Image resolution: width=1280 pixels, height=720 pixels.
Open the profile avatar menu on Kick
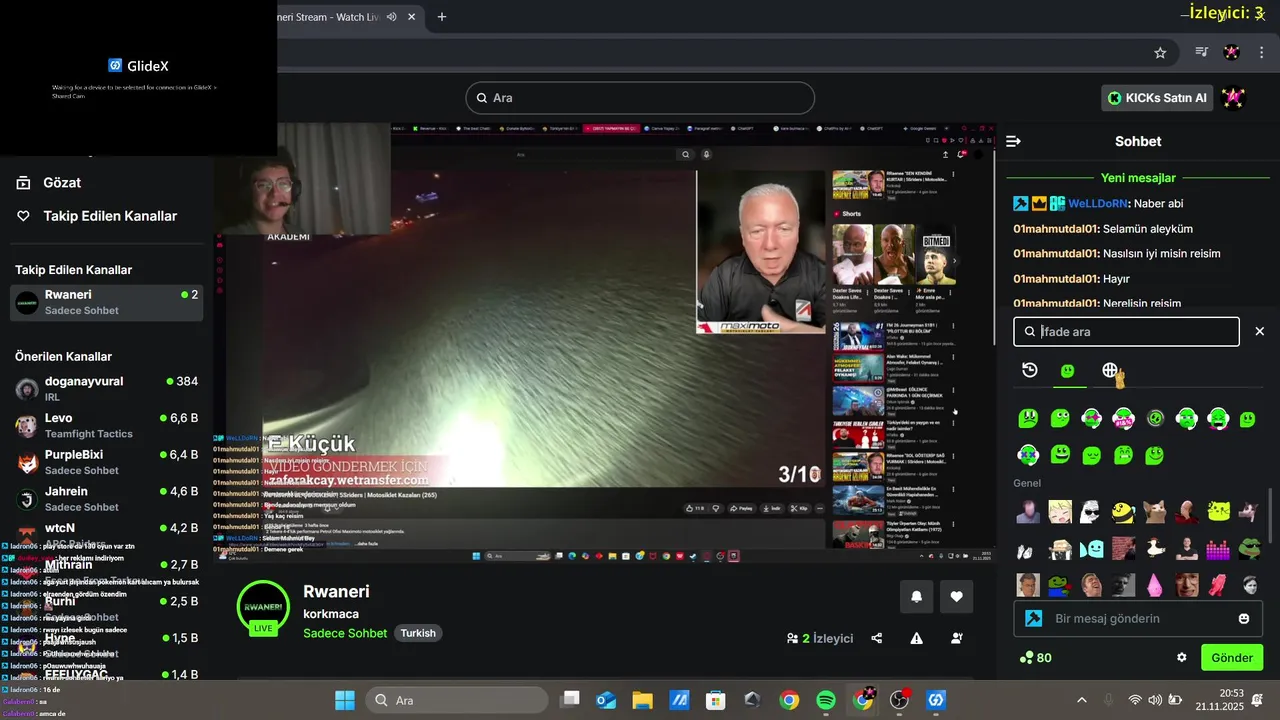[x=1234, y=97]
